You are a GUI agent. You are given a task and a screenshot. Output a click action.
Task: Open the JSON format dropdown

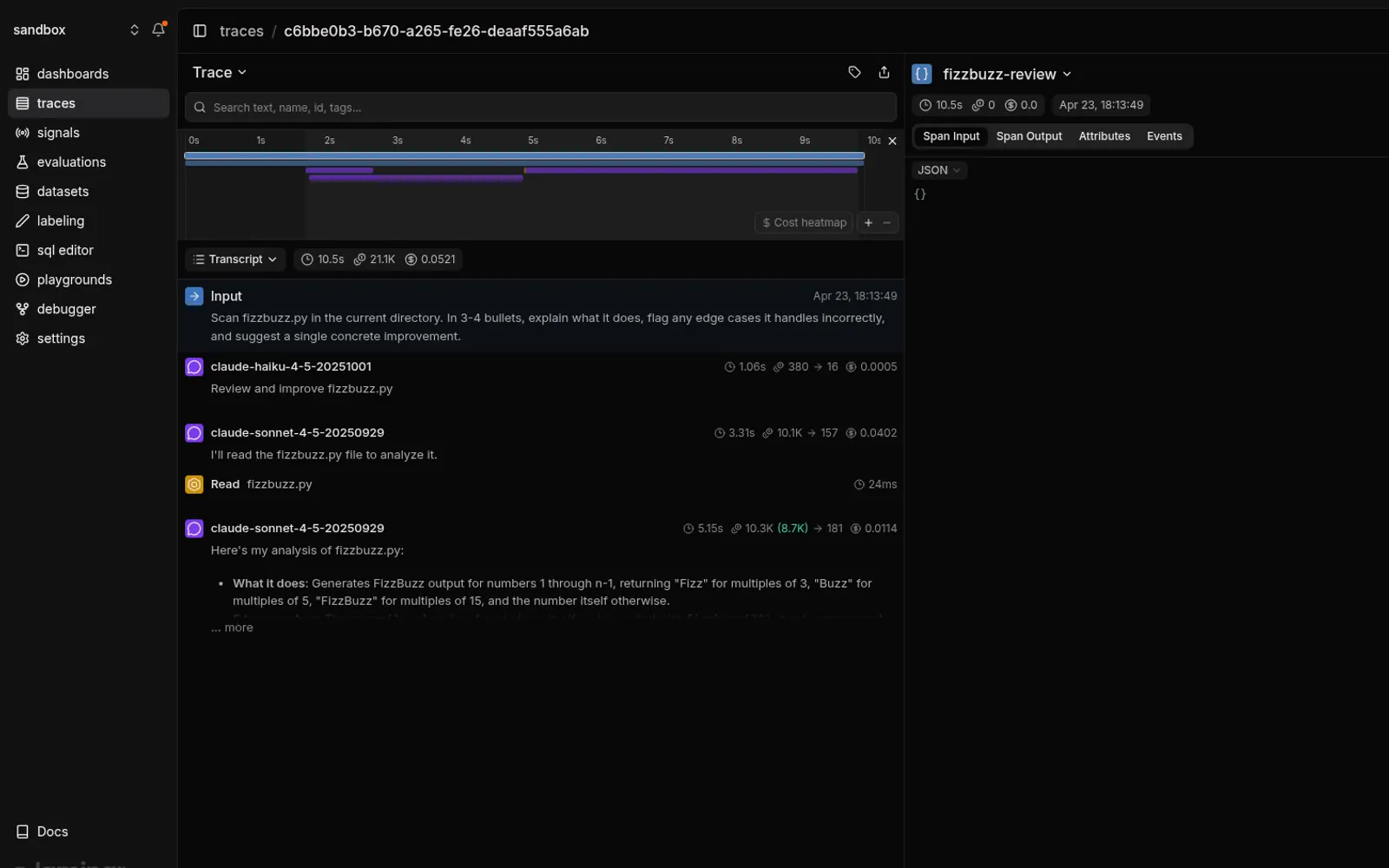click(x=938, y=170)
